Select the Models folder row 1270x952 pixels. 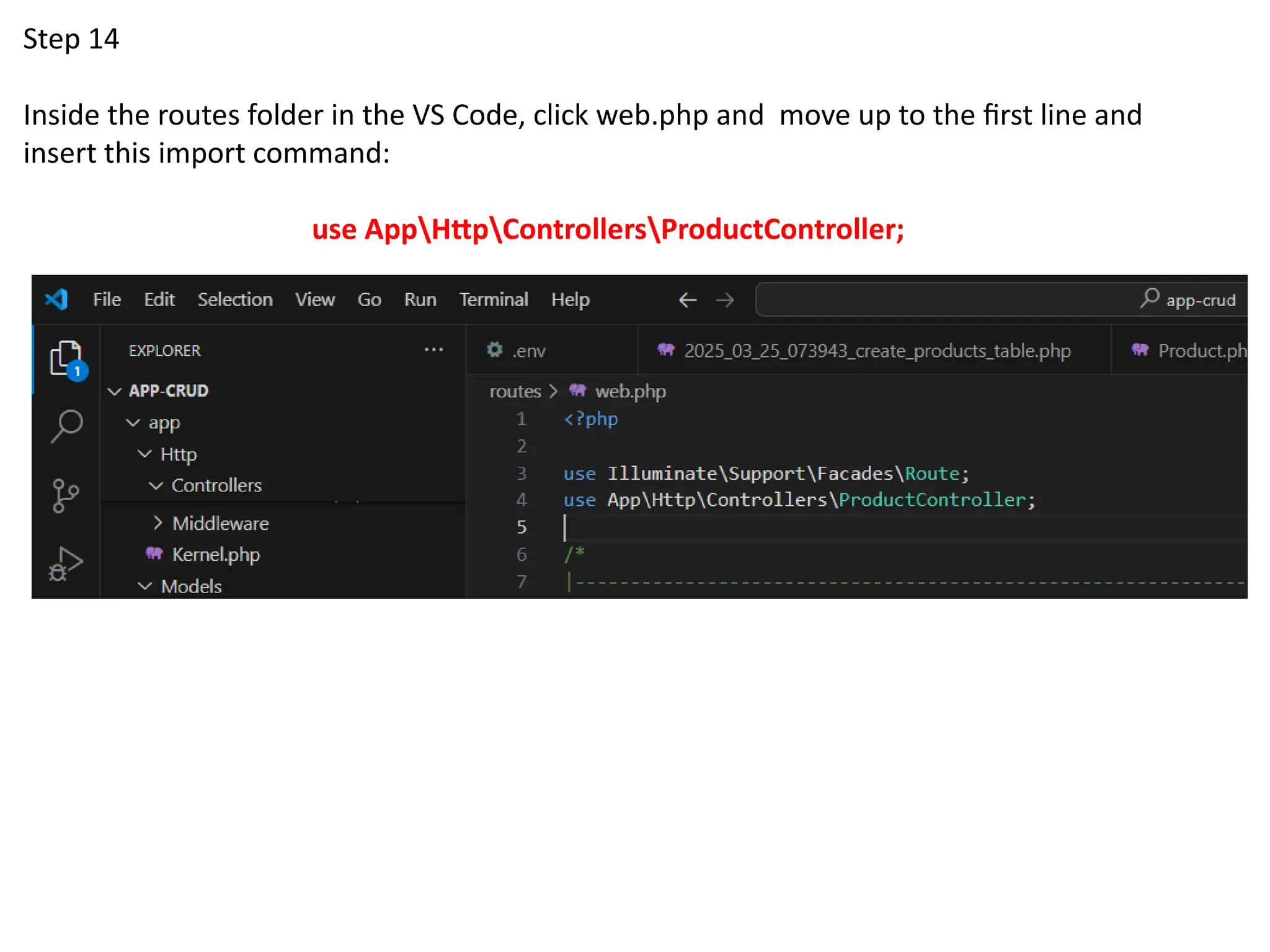[283, 586]
